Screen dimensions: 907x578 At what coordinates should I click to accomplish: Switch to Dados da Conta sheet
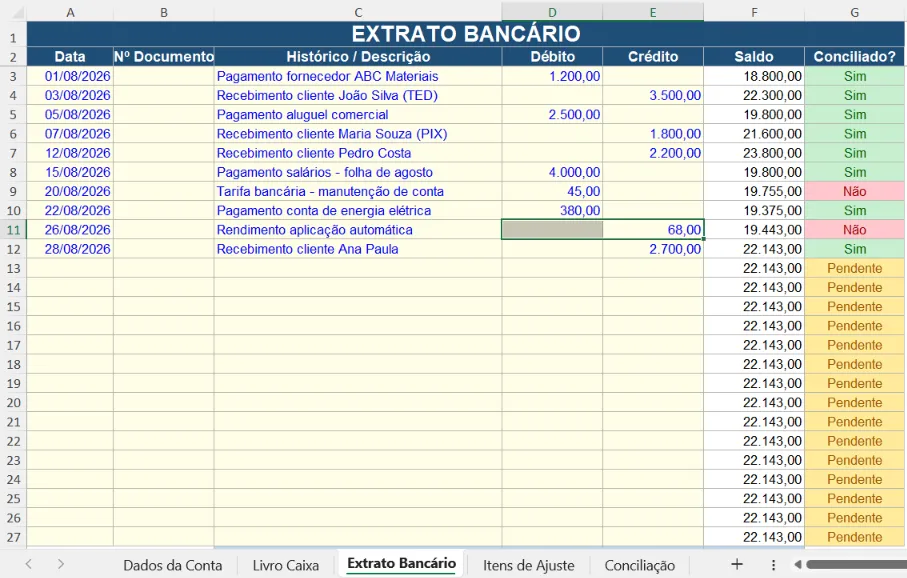pos(172,565)
